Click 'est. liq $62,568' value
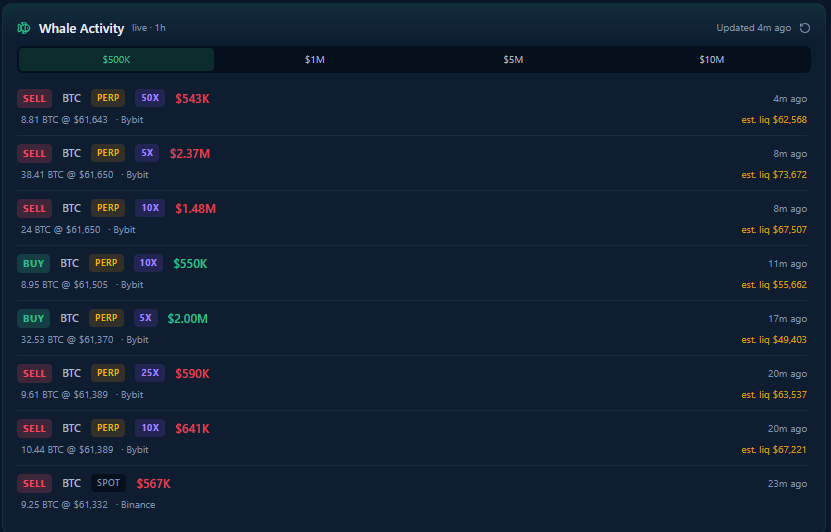Viewport: 831px width, 532px height. click(774, 120)
